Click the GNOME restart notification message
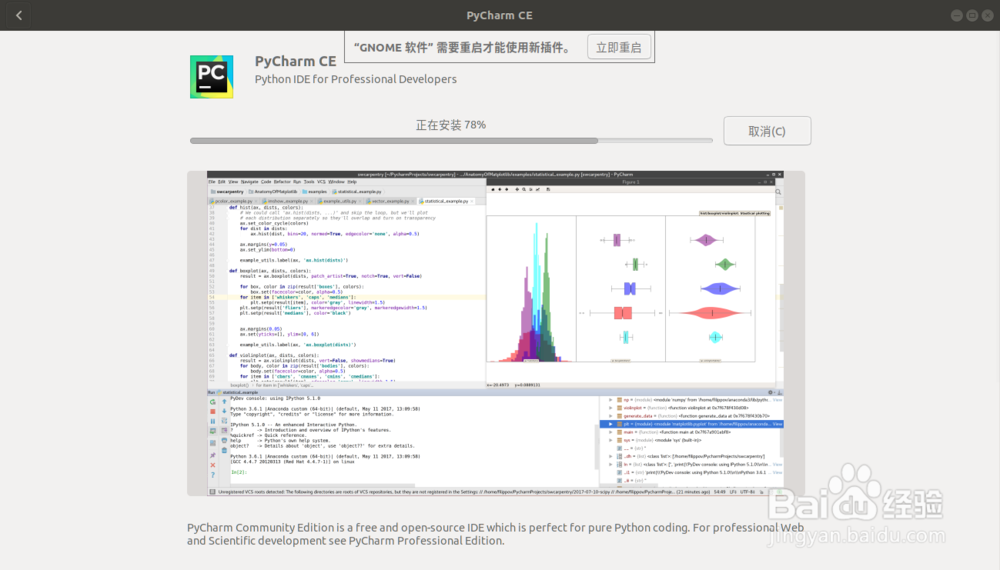The height and width of the screenshot is (570, 1000). (465, 47)
